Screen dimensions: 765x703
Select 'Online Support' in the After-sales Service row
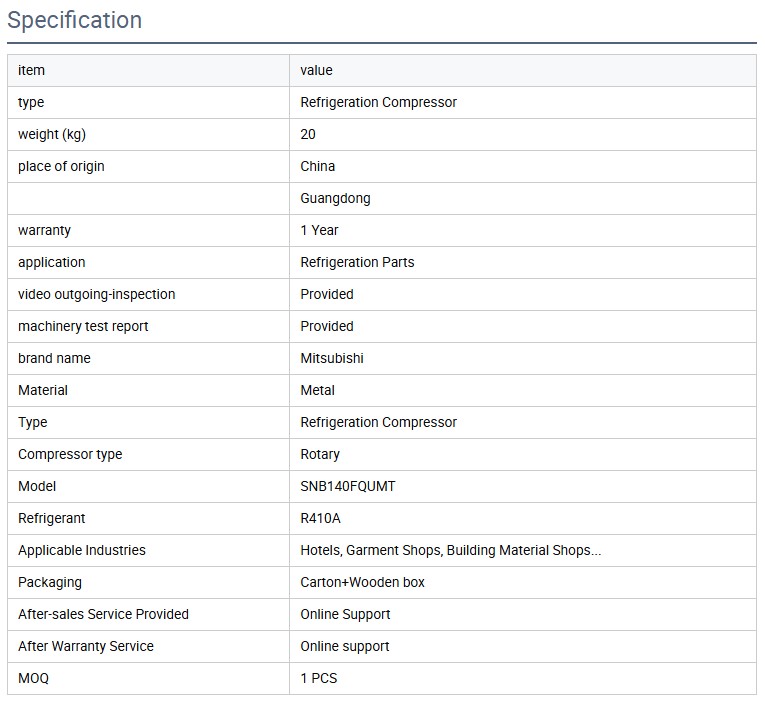click(x=345, y=615)
